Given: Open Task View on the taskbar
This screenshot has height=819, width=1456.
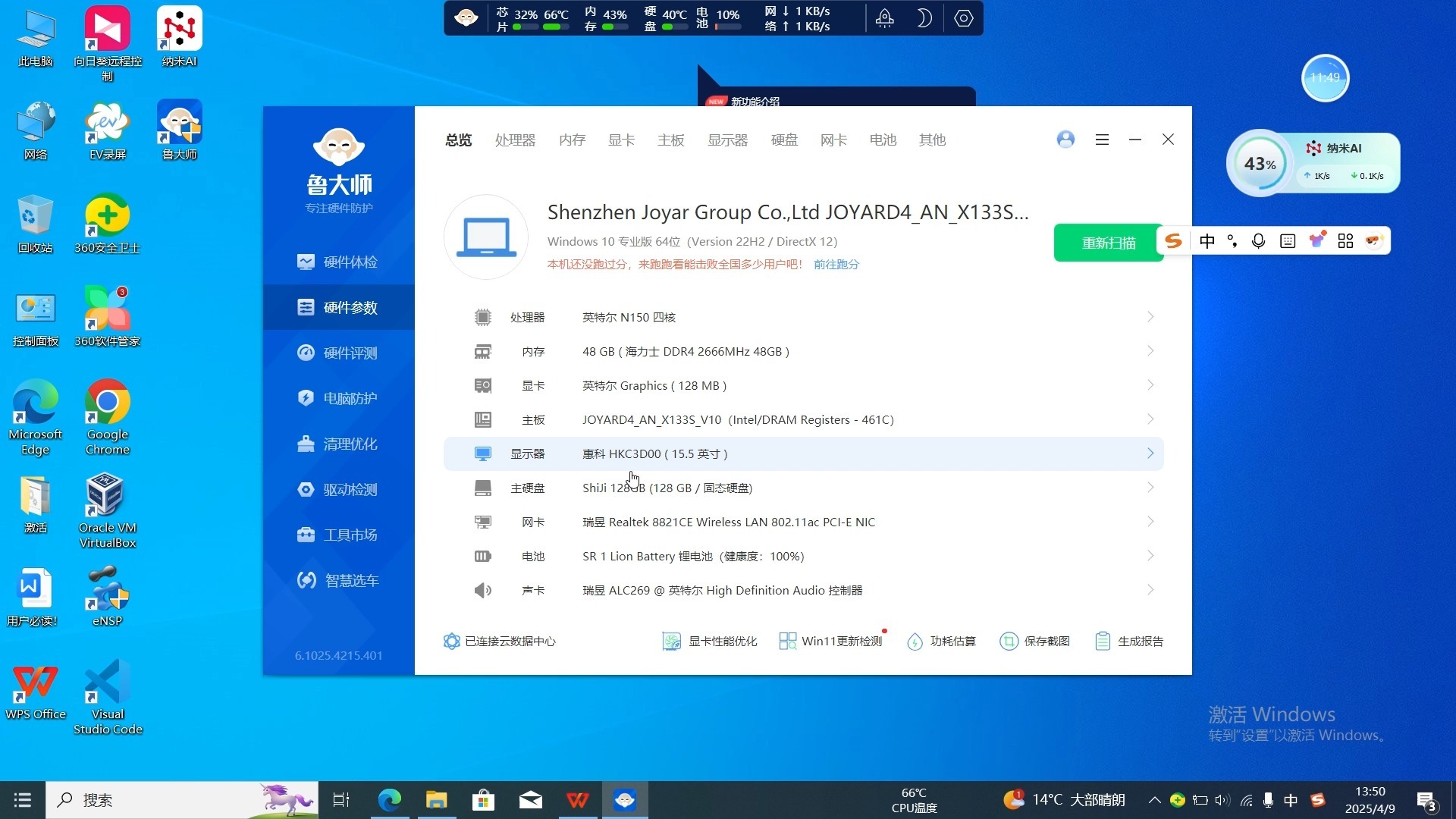Looking at the screenshot, I should coord(341,800).
